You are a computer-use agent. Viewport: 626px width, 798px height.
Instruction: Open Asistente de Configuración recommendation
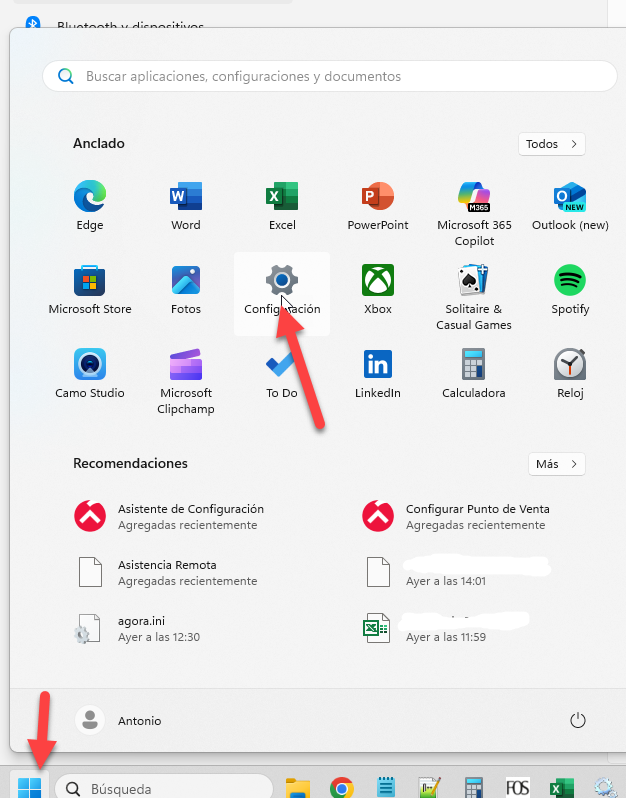pyautogui.click(x=170, y=516)
